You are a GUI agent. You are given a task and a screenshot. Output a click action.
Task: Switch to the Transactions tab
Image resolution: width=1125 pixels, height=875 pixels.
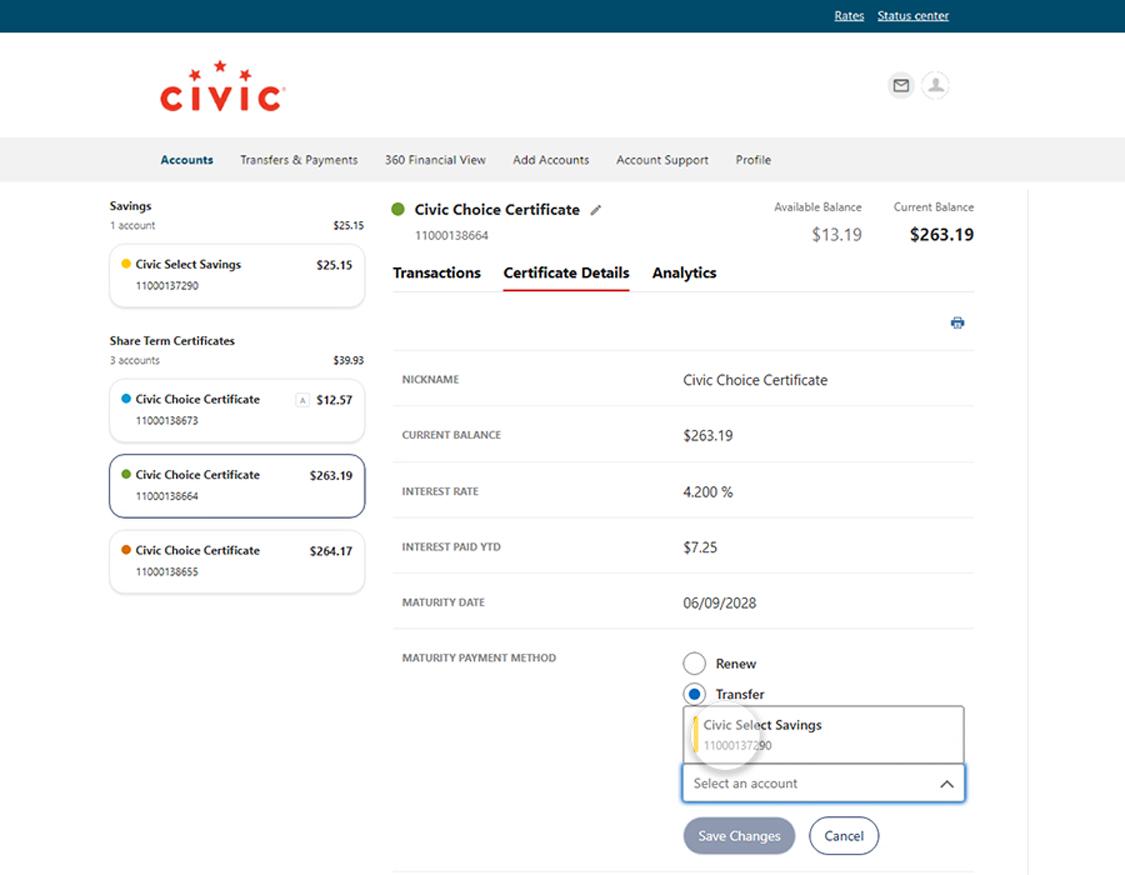pos(437,273)
